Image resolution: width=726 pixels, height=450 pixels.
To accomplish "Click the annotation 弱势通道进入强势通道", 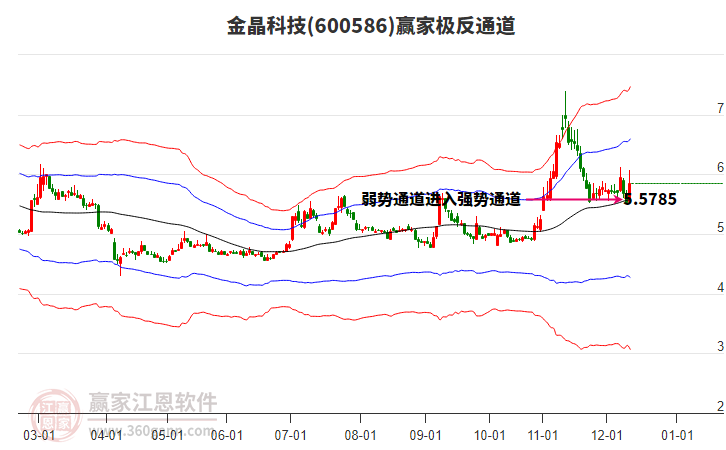I will tap(441, 200).
